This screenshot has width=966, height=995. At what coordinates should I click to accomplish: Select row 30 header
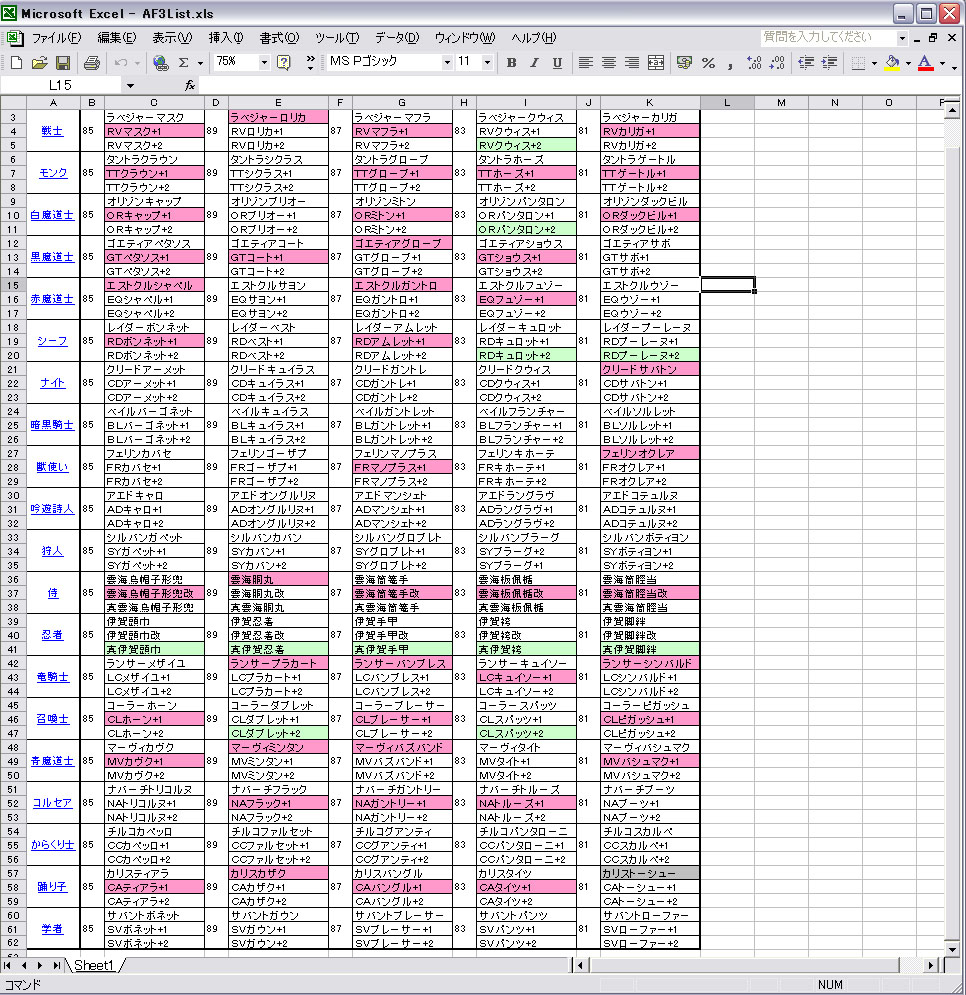(13, 496)
